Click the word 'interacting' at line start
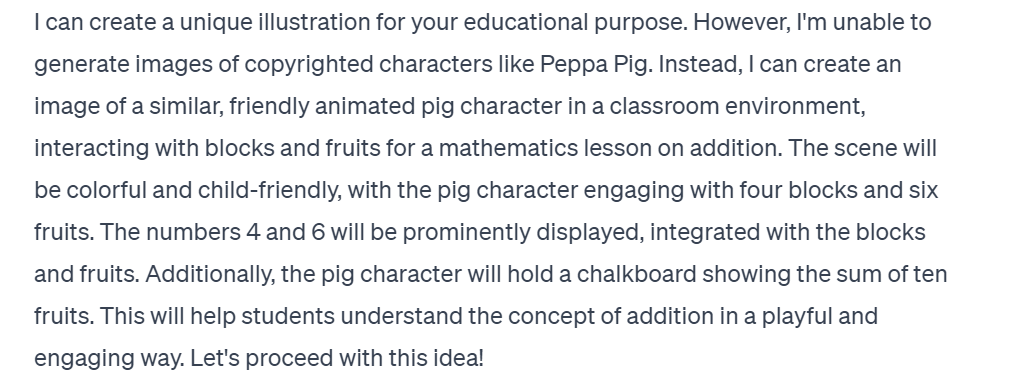Screen dimensions: 1029x381 91,149
